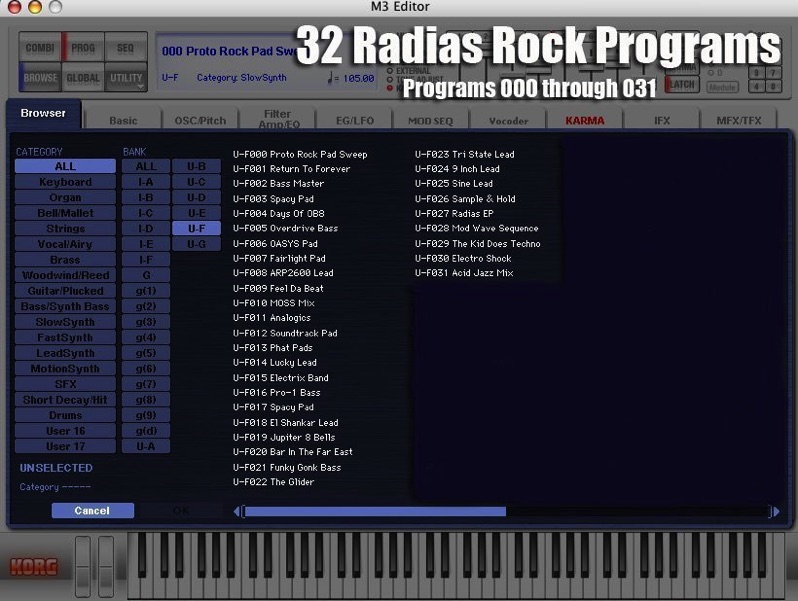Image resolution: width=798 pixels, height=601 pixels.
Task: Click the tempo value 105.00
Action: click(358, 78)
